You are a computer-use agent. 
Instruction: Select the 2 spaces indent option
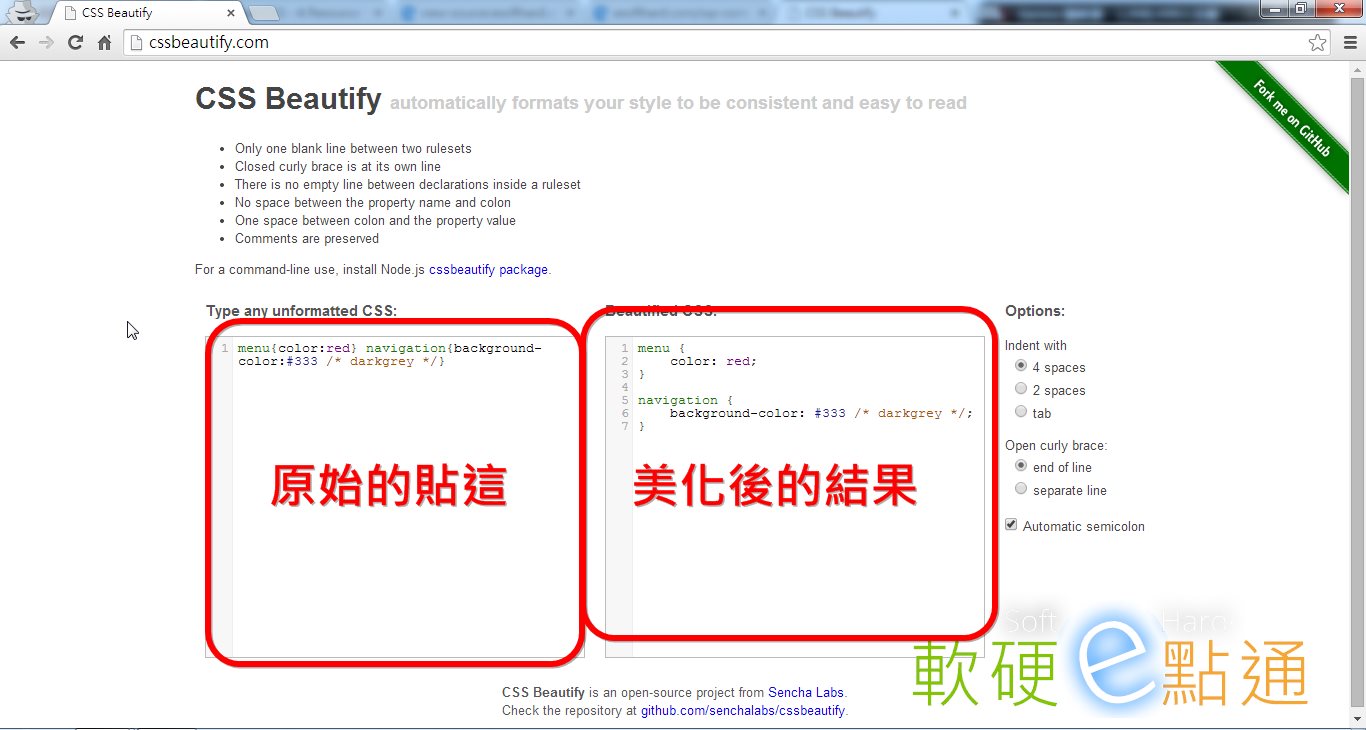(1021, 389)
